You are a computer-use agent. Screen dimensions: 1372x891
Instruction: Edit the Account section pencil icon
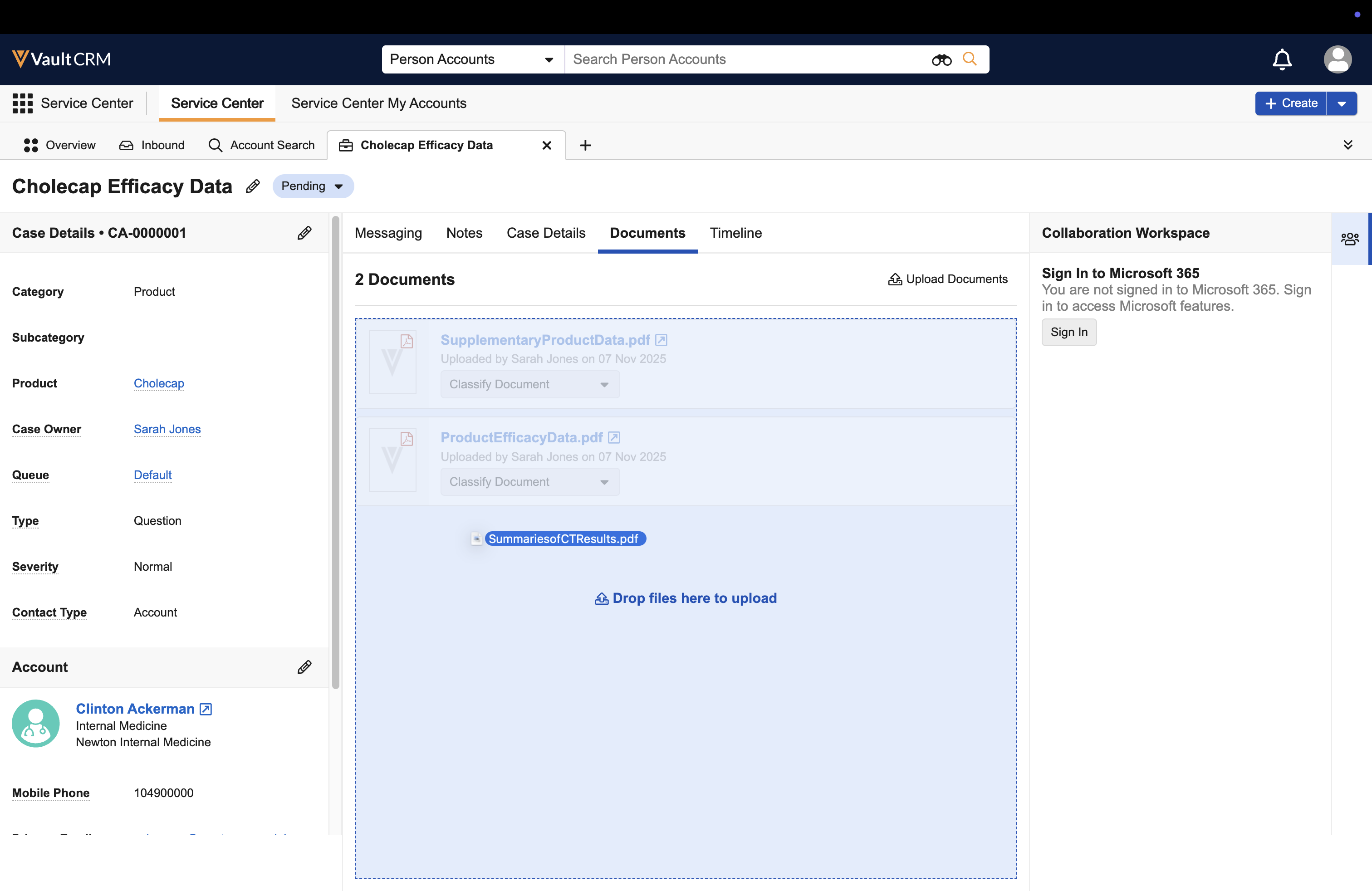304,667
